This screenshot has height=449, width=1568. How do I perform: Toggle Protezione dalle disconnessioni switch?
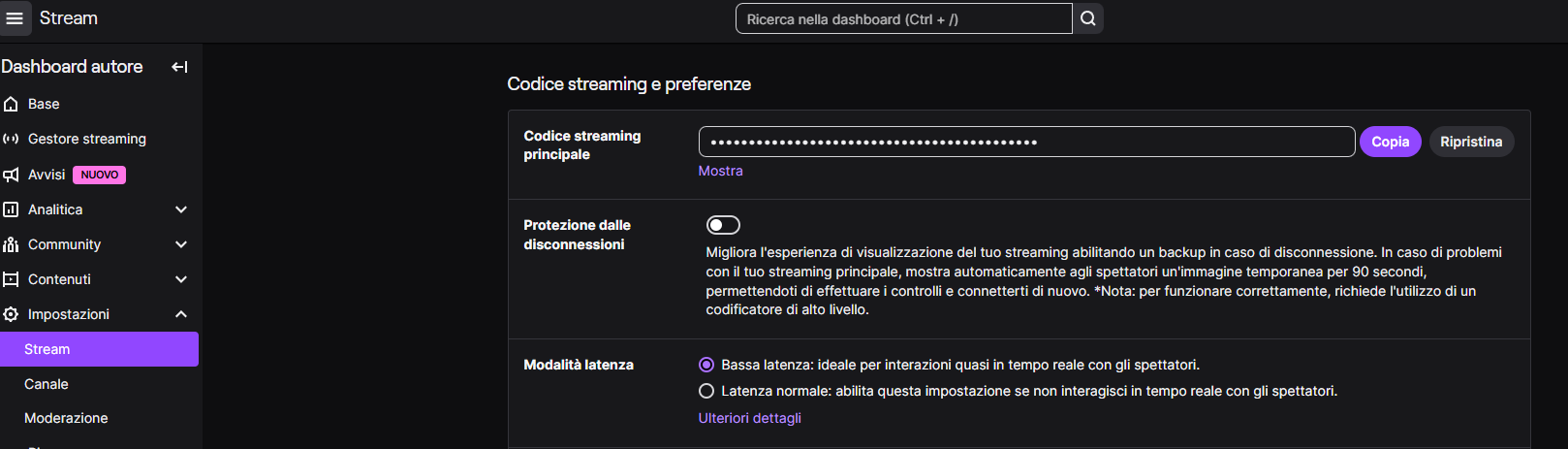(723, 225)
